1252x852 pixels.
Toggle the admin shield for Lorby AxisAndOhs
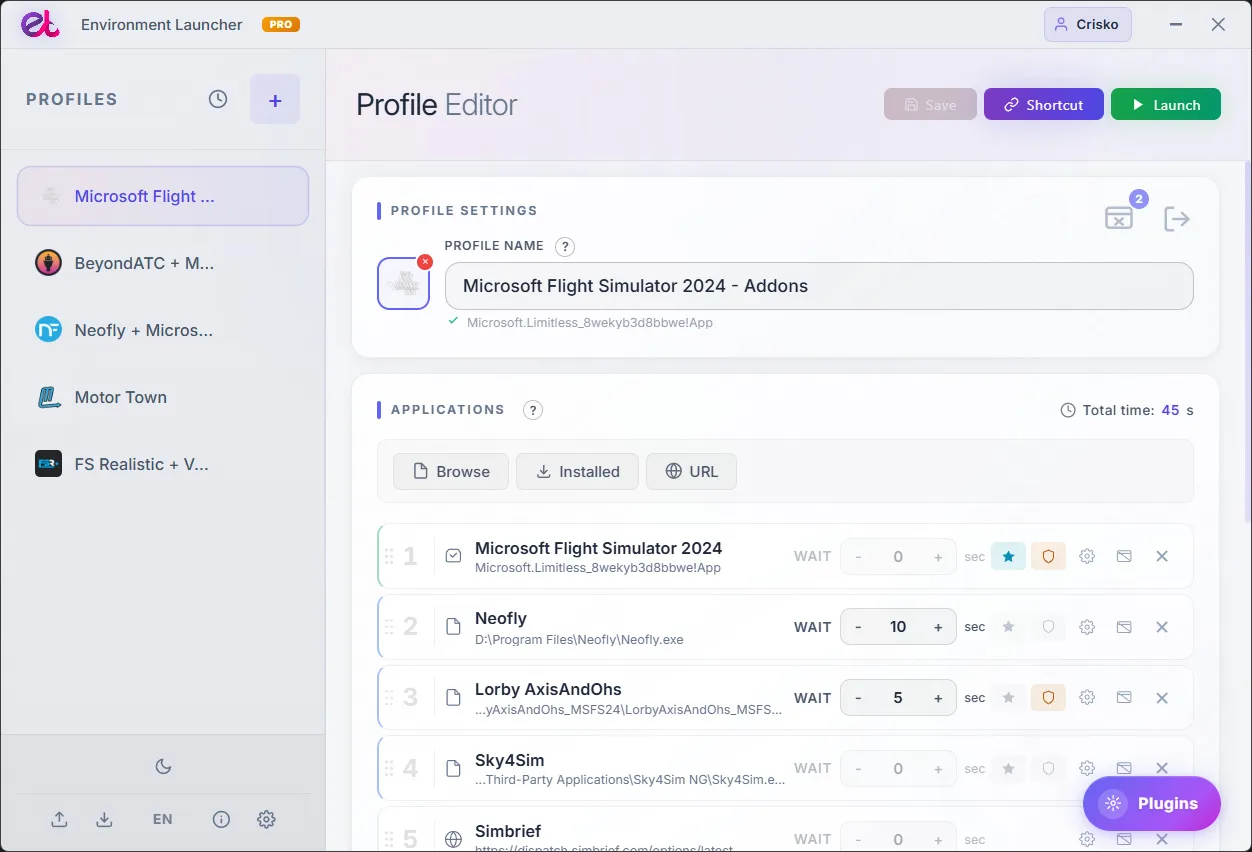click(1048, 698)
